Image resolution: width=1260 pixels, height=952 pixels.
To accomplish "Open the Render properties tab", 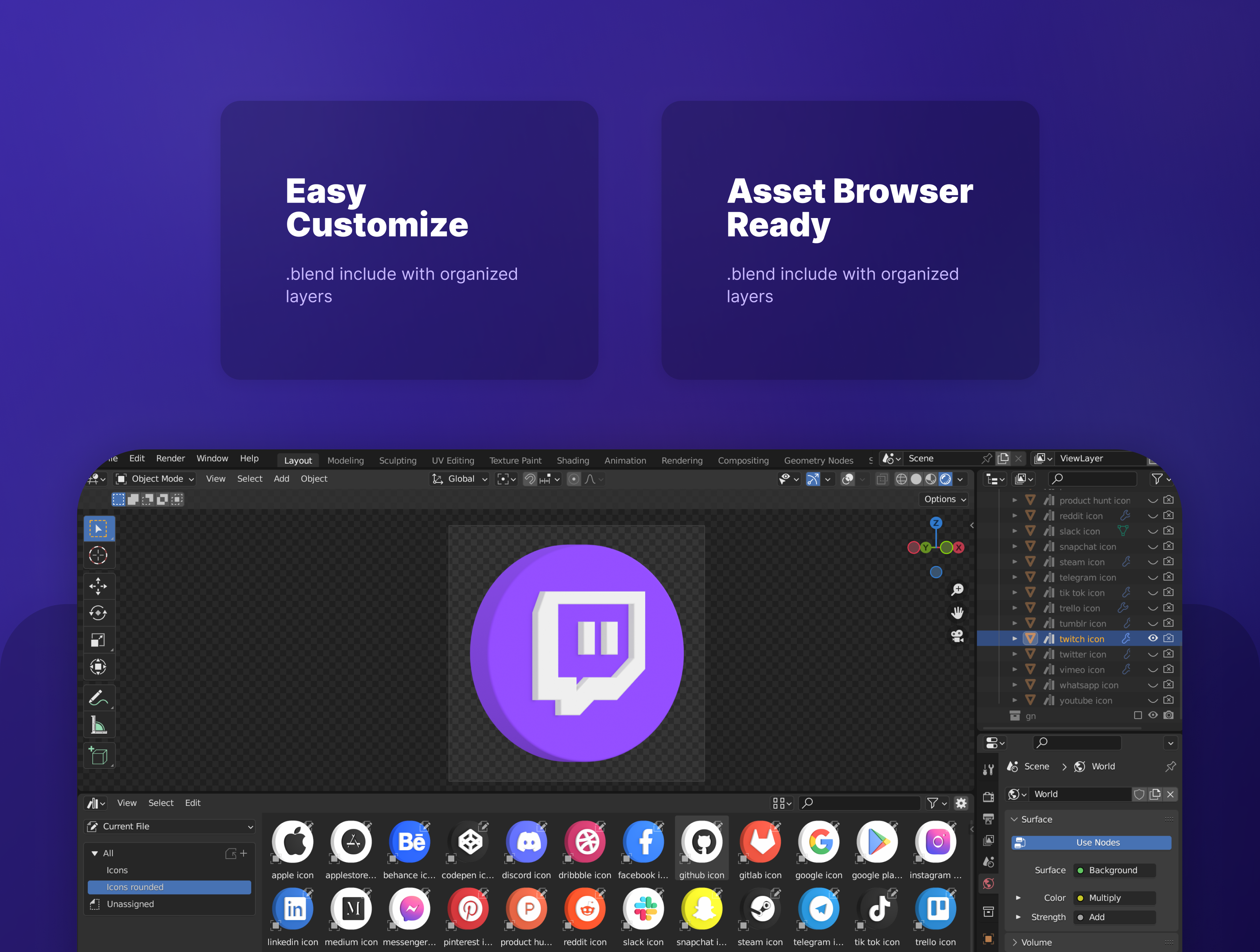I will [x=989, y=797].
